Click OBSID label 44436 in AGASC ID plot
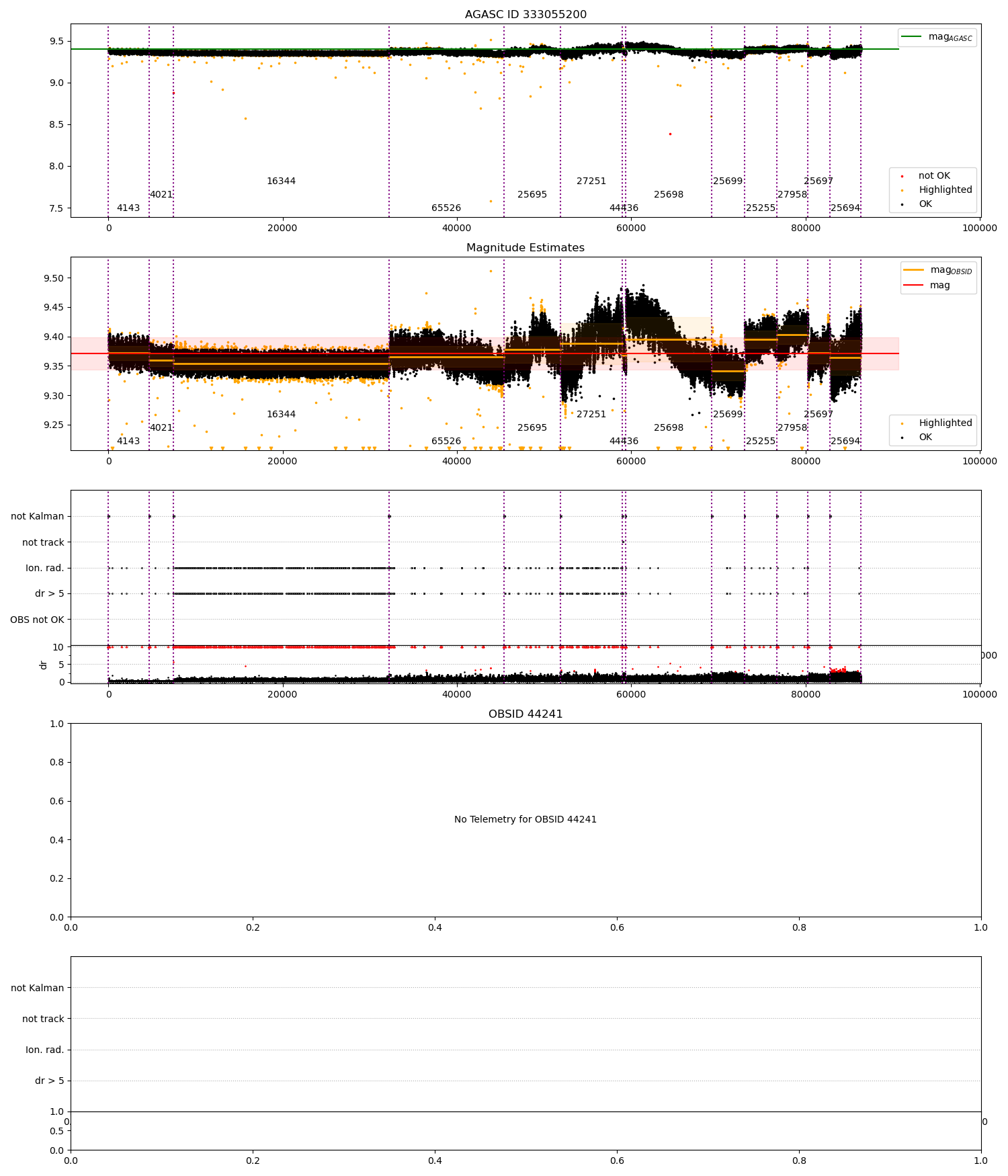This screenshot has width=1008, height=1176. tap(624, 208)
